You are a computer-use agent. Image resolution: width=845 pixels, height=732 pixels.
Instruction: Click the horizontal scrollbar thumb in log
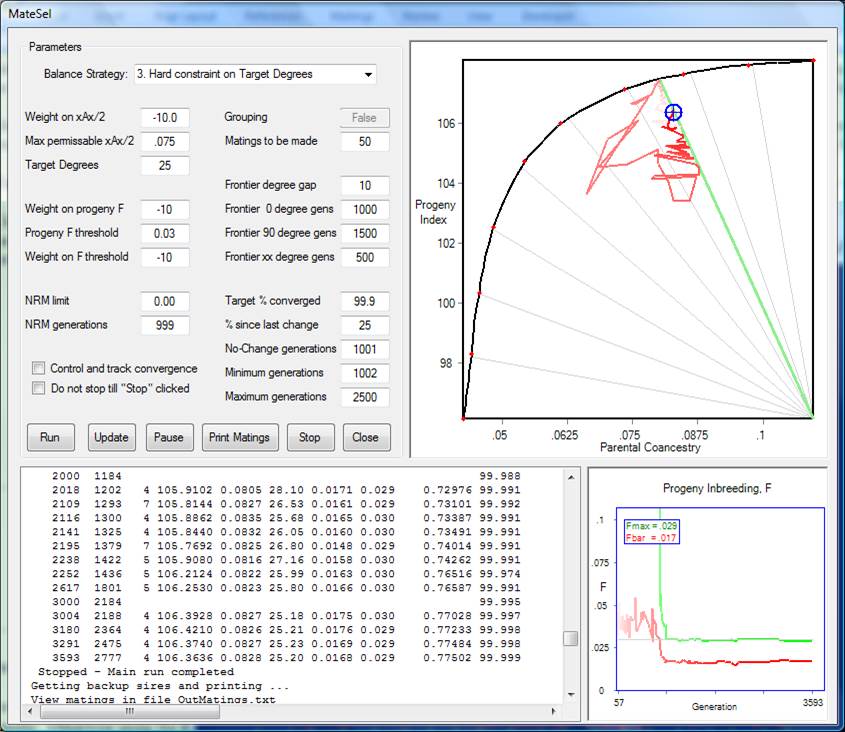[x=130, y=712]
